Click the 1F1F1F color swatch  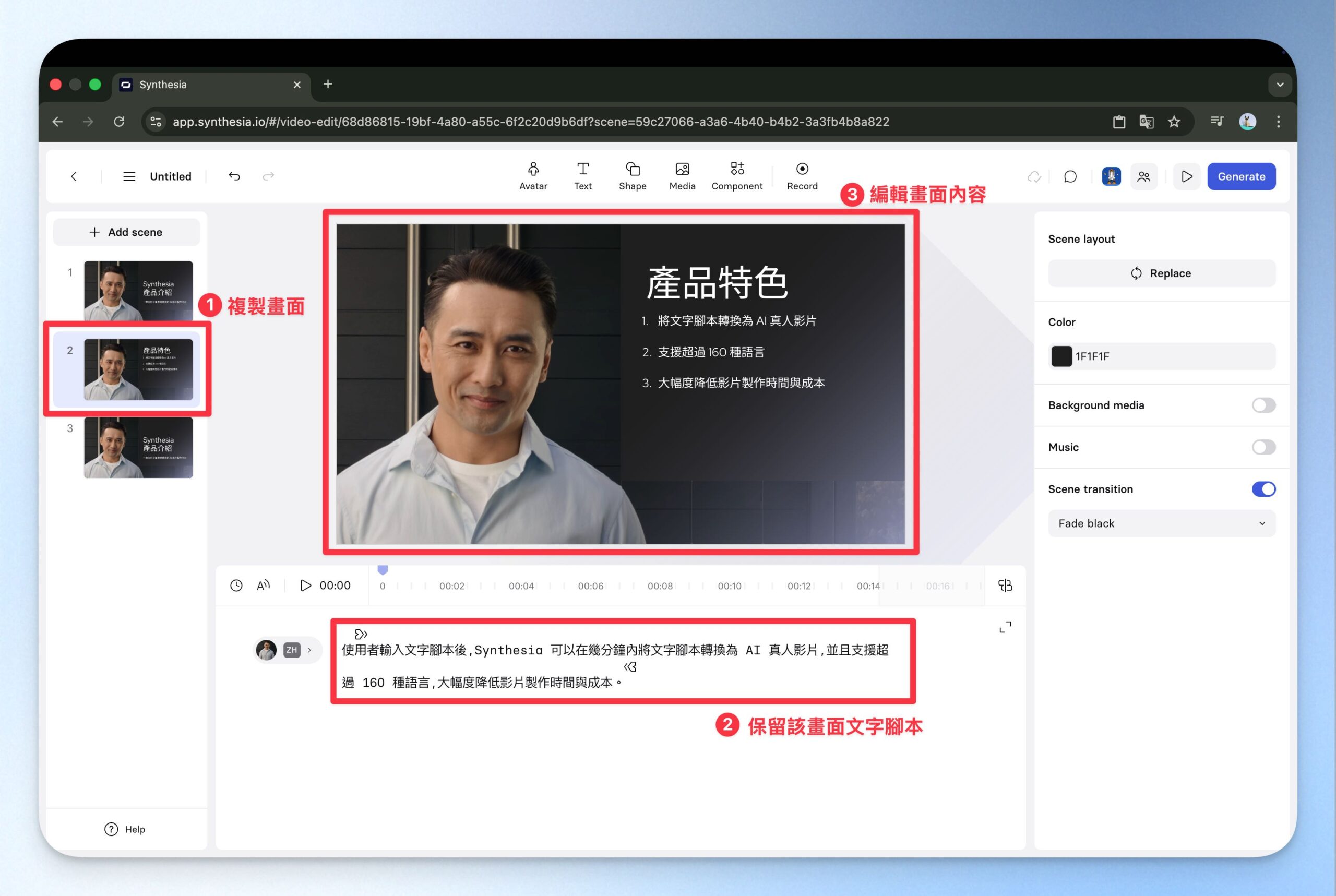point(1061,356)
